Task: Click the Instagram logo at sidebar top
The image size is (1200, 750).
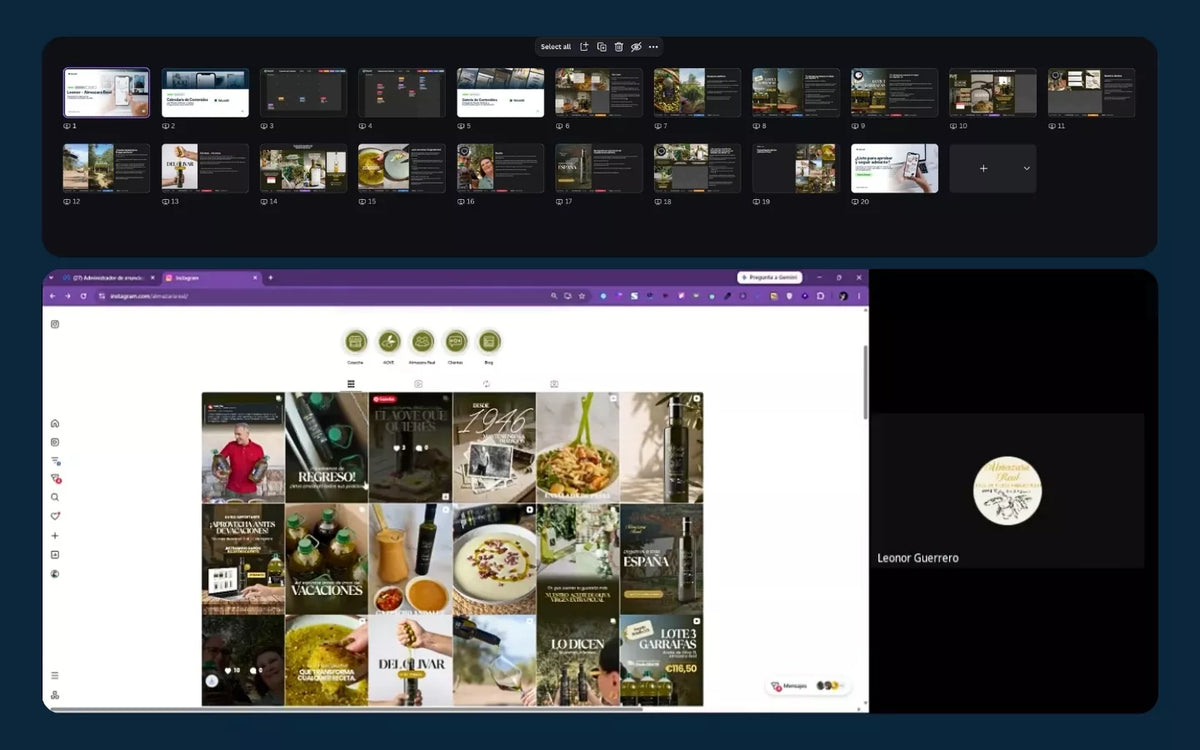Action: pyautogui.click(x=55, y=324)
